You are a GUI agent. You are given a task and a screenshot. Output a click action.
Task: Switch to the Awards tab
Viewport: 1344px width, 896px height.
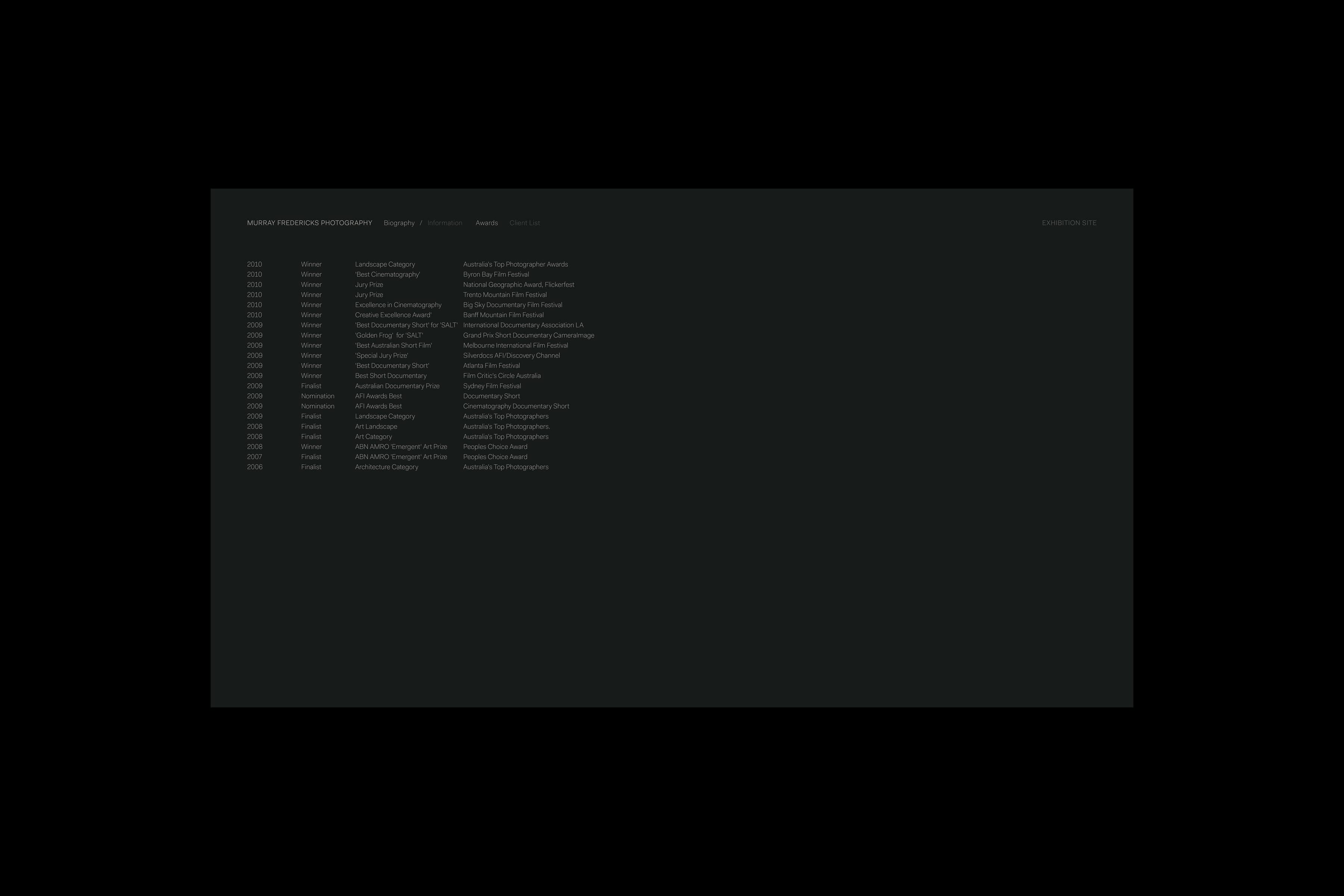[x=487, y=223]
